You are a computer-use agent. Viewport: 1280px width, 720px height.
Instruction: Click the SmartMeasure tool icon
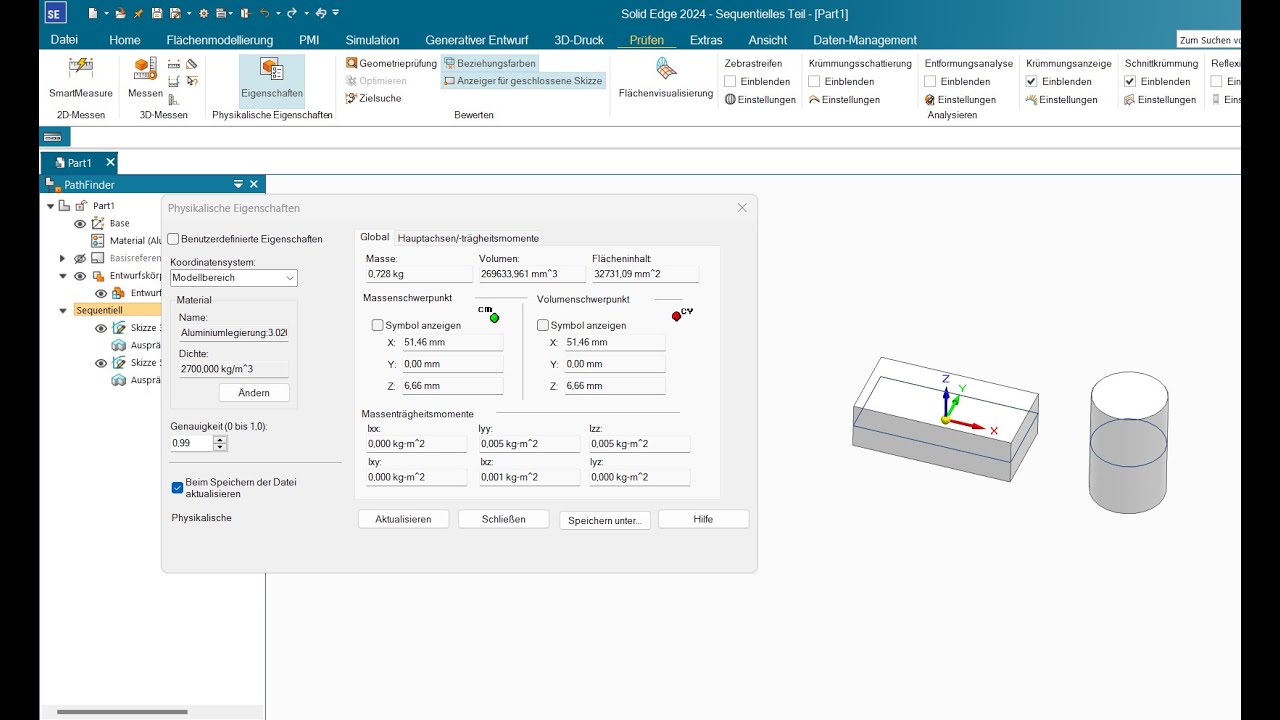(80, 69)
